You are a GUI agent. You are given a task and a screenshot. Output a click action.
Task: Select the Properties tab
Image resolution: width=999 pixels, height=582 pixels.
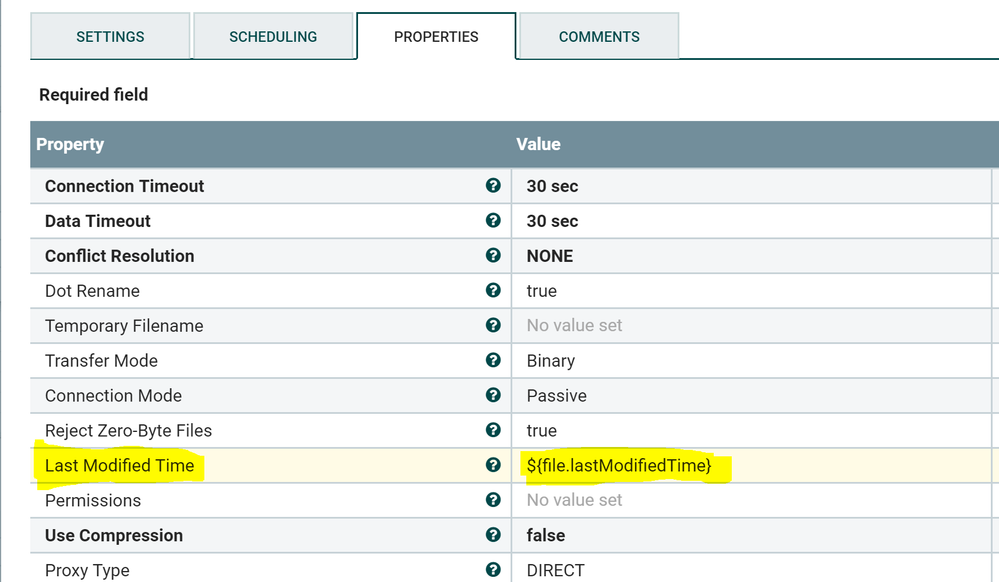[x=436, y=37]
